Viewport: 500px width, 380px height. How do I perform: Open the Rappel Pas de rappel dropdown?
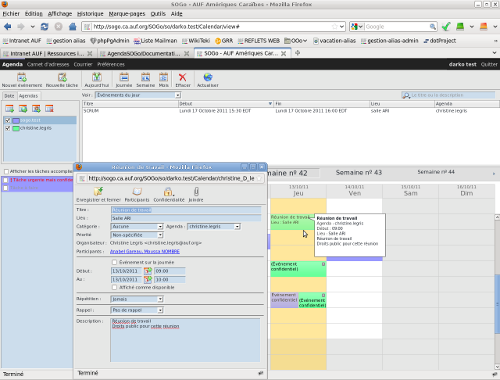coord(137,310)
